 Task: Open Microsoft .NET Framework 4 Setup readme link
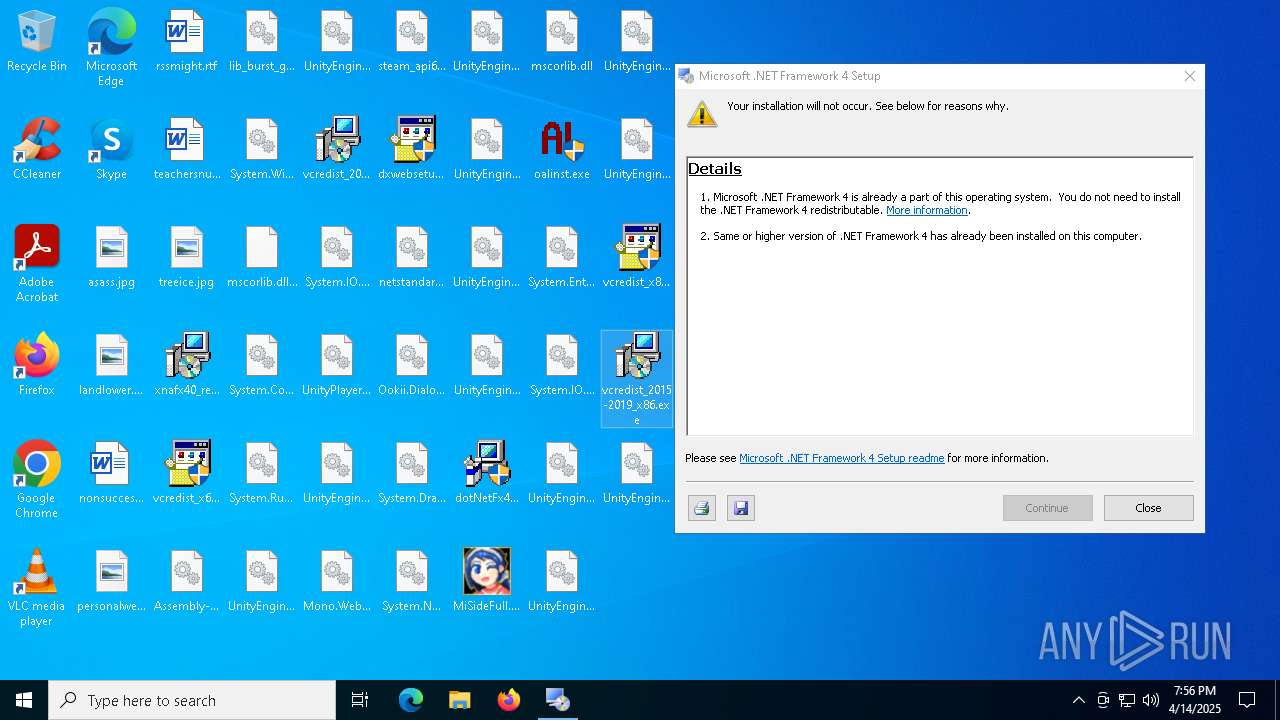pos(841,458)
